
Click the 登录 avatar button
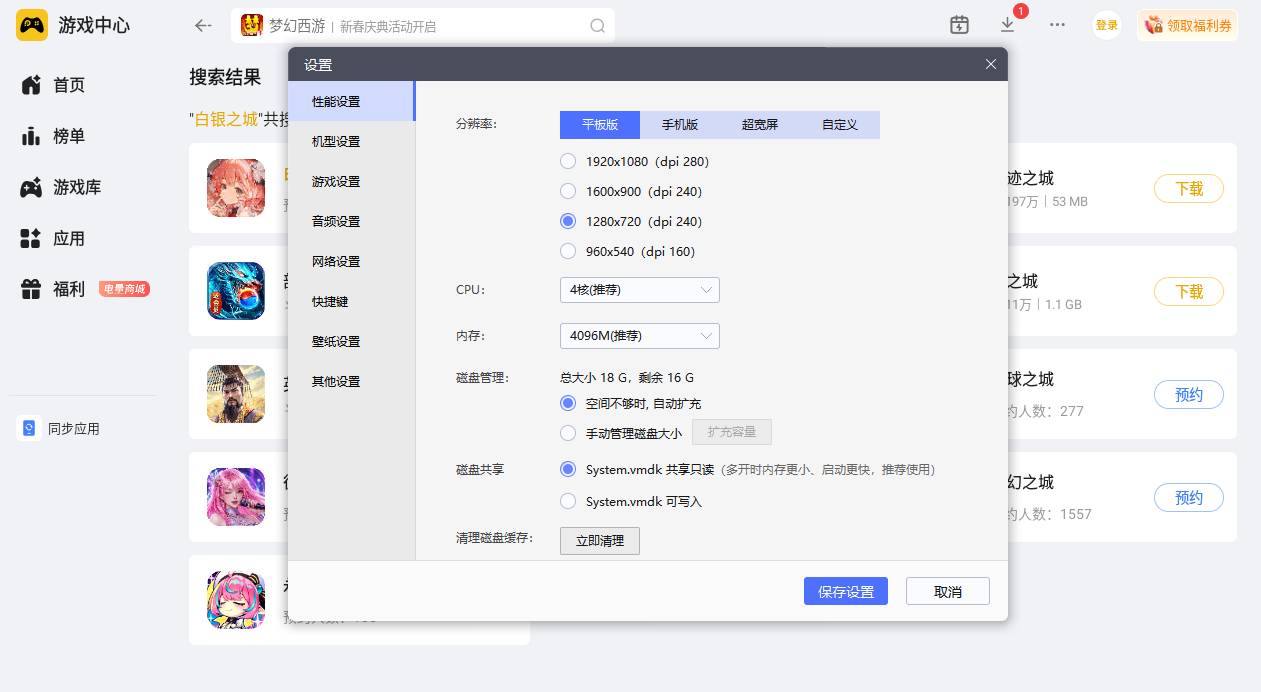pyautogui.click(x=1107, y=25)
